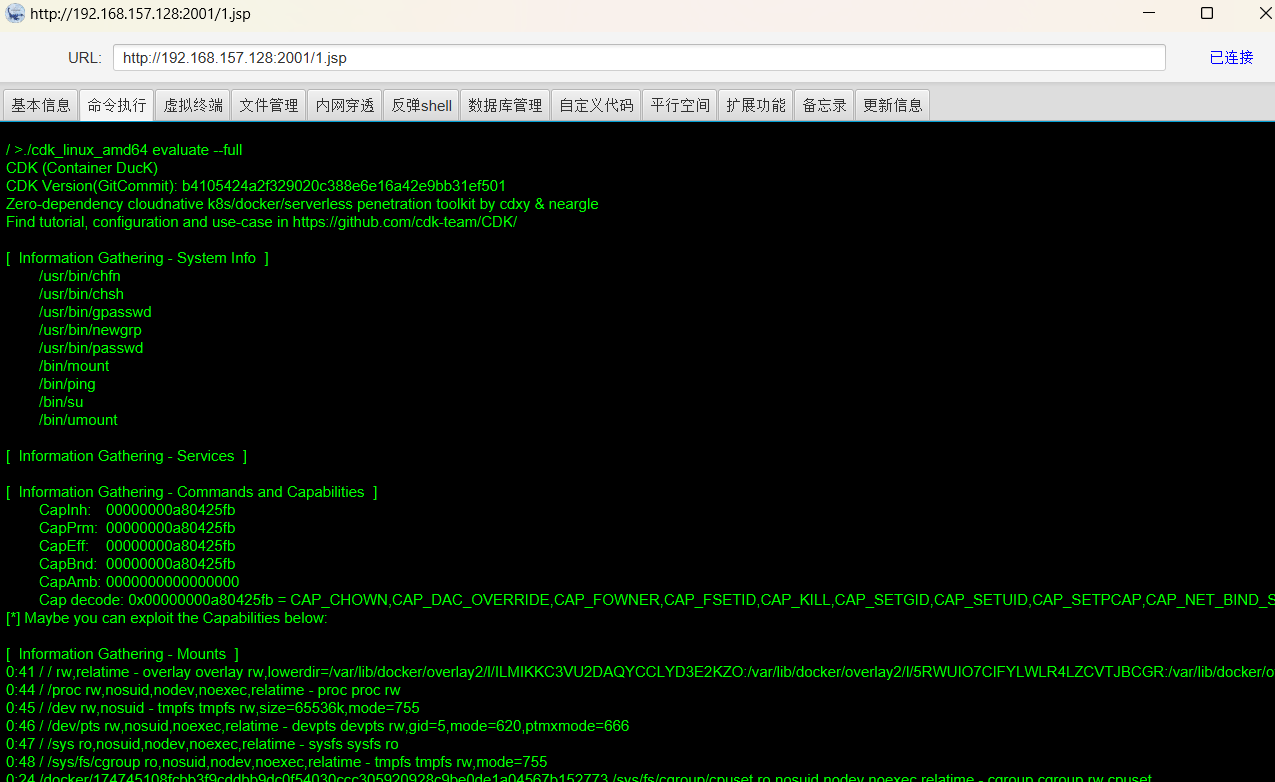Click the Zero-dependency cloudnative toolkit description line
The height and width of the screenshot is (782, 1275).
(302, 204)
